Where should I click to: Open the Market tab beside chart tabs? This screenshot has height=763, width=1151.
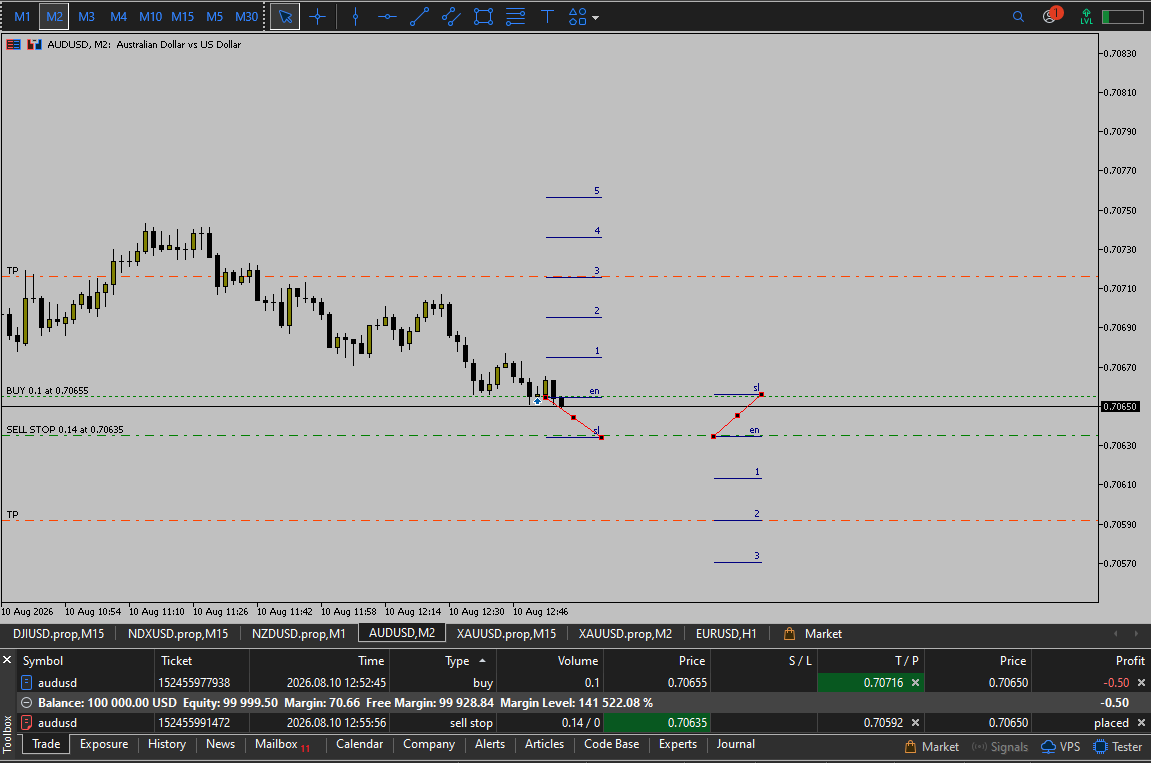[813, 634]
